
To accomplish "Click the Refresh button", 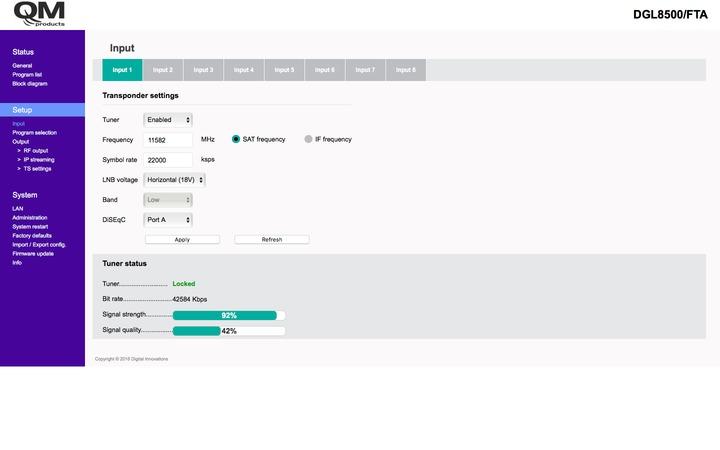I will [x=271, y=240].
